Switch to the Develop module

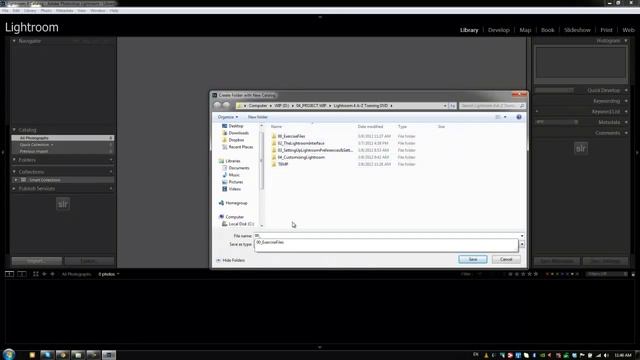tap(499, 30)
